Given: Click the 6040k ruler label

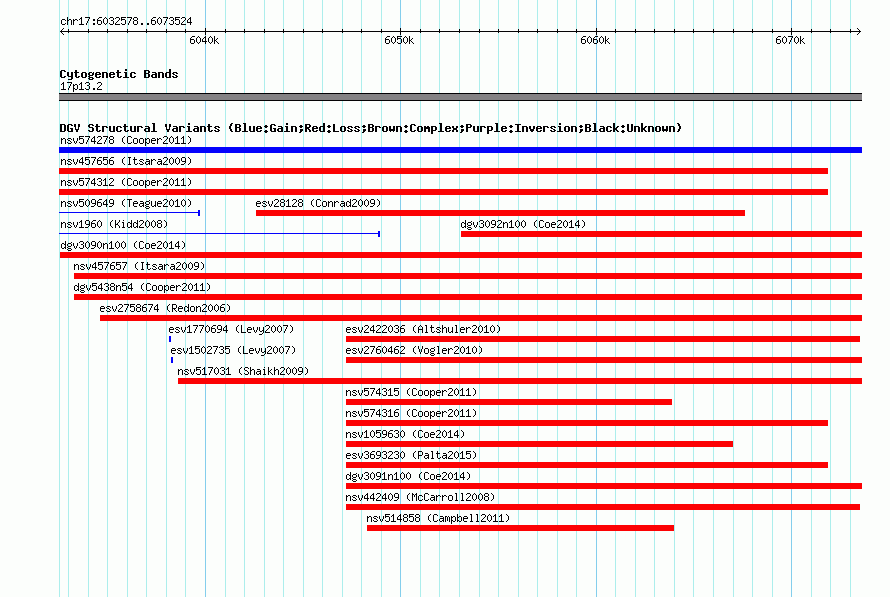Looking at the screenshot, I should click(204, 40).
